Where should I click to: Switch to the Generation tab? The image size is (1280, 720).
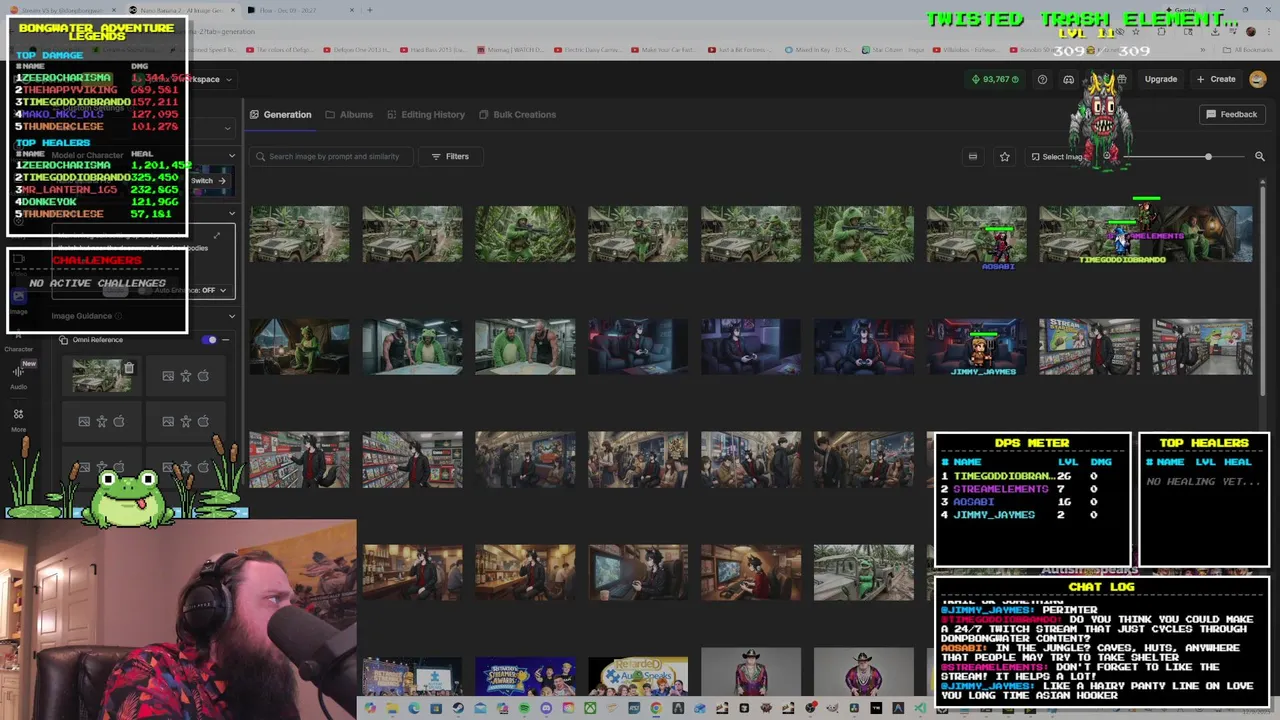click(x=281, y=114)
